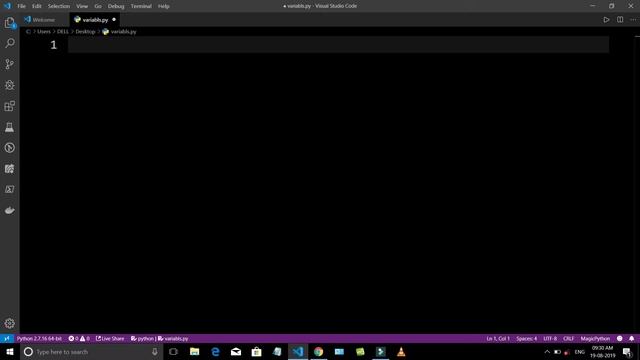Change Spaces: 4 indentation setting

(527, 338)
